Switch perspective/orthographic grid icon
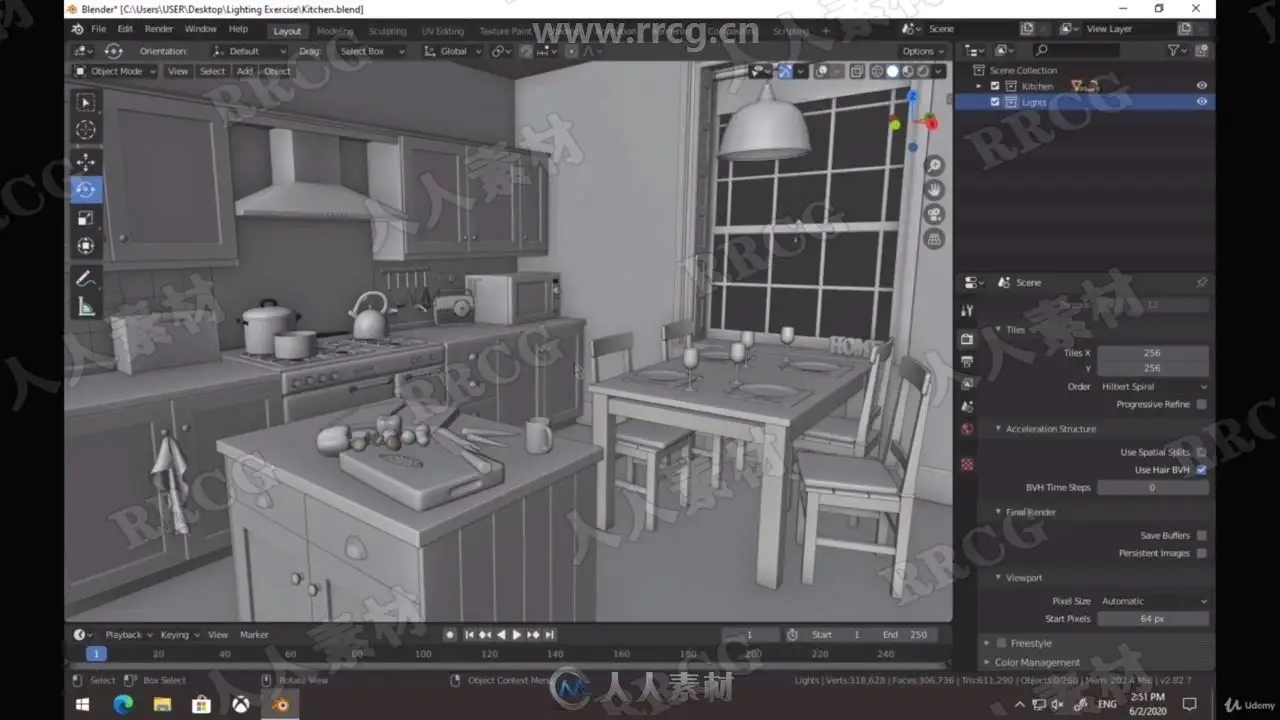1280x720 pixels. pos(934,240)
